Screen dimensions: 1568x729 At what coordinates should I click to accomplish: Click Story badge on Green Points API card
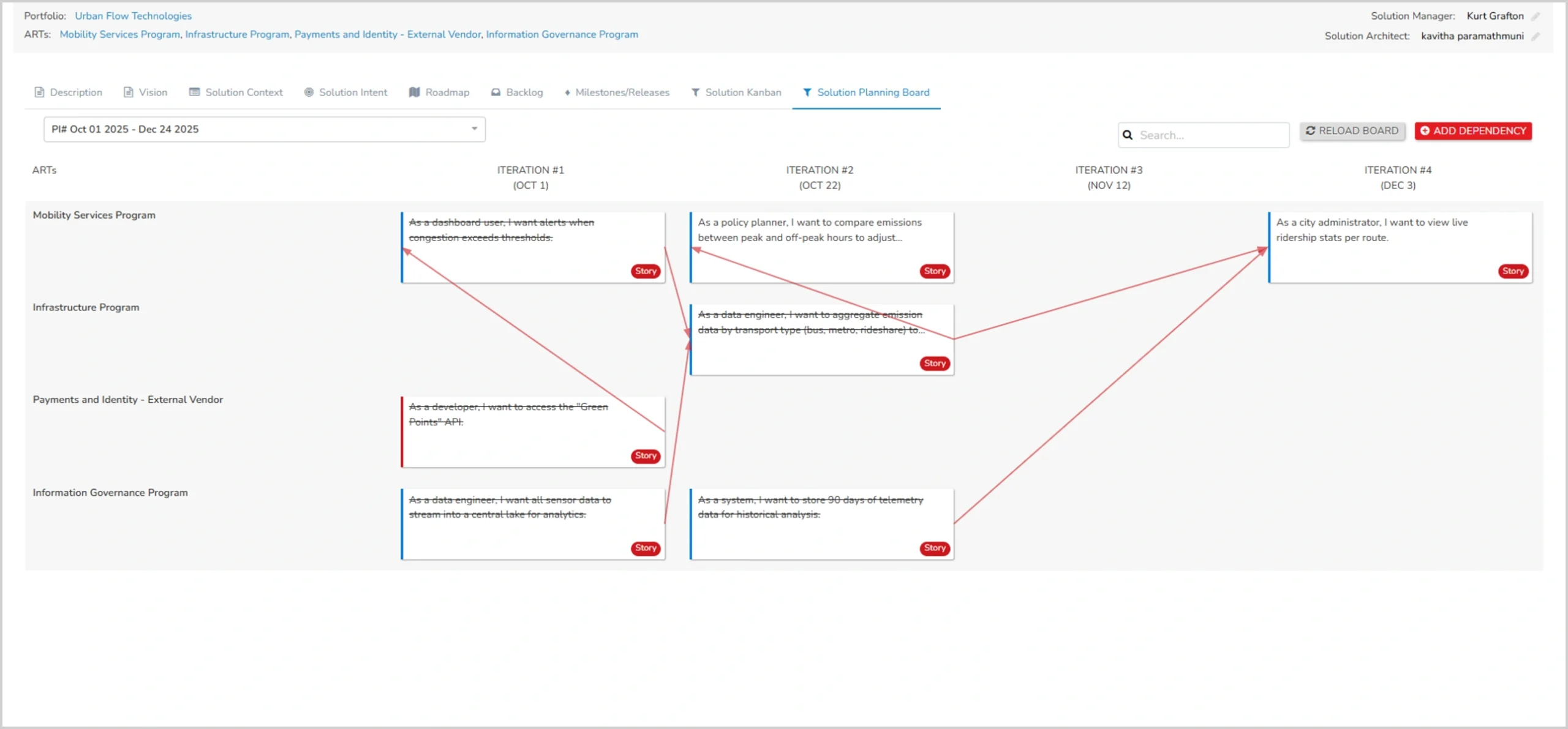pos(645,455)
